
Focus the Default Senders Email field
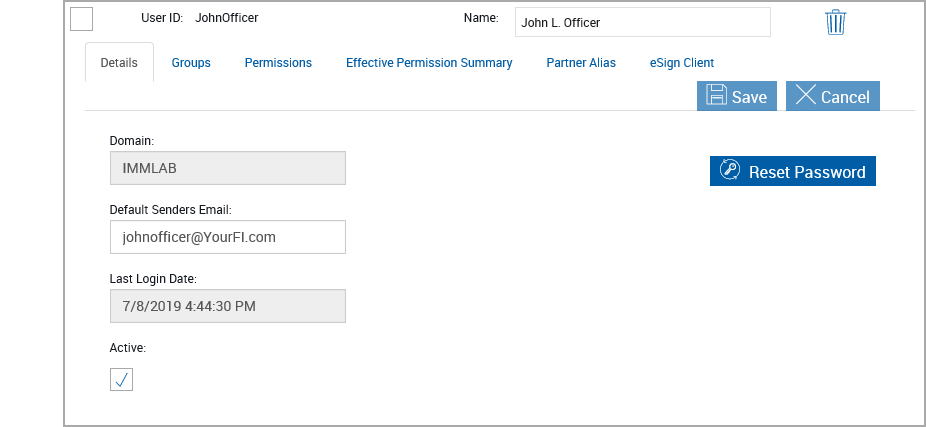[x=227, y=237]
